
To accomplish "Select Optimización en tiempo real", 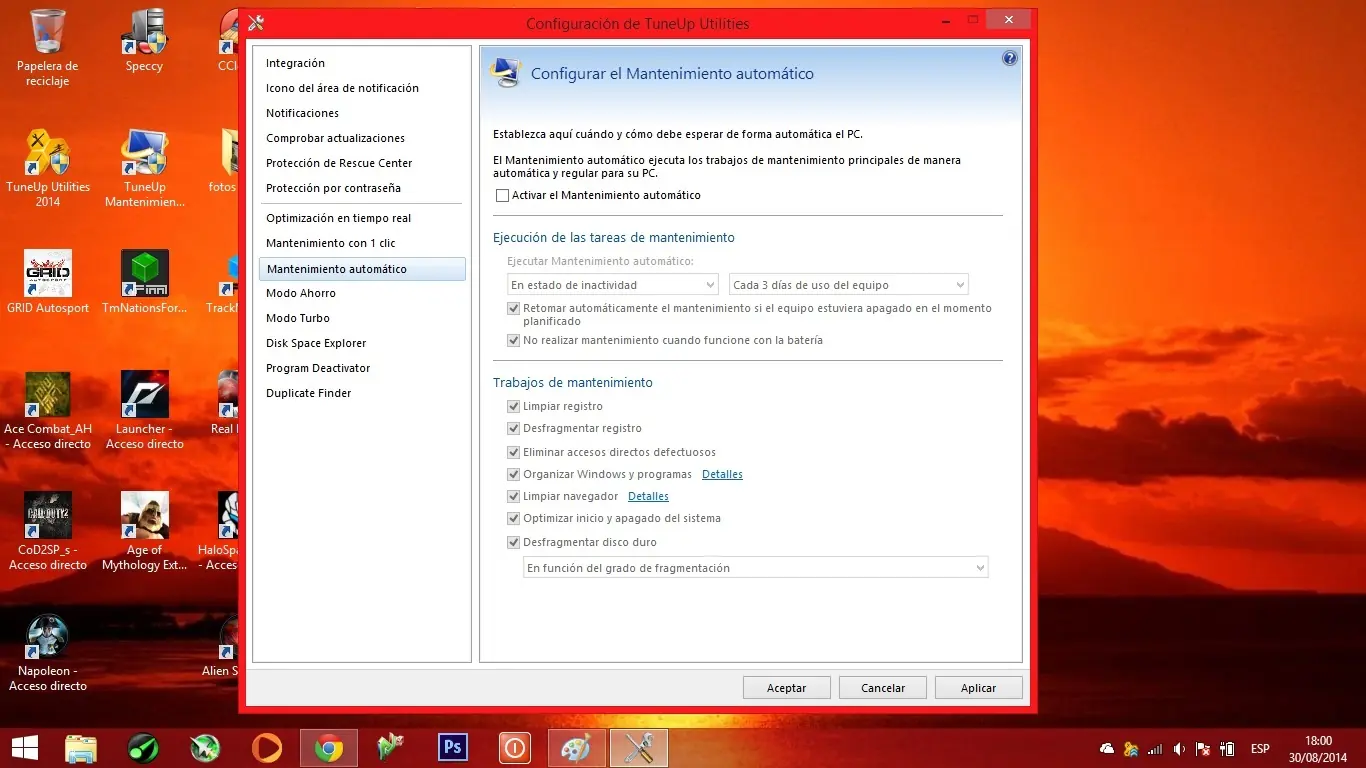I will (338, 219).
